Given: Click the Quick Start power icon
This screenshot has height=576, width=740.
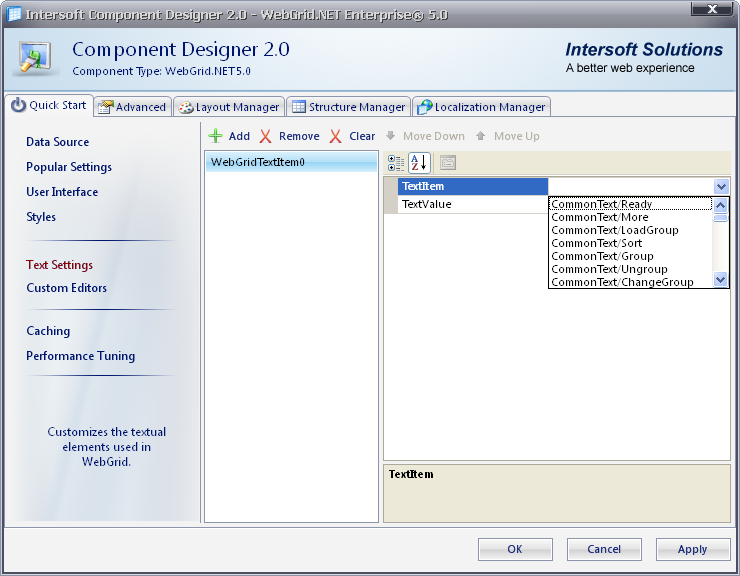Looking at the screenshot, I should click(x=18, y=105).
